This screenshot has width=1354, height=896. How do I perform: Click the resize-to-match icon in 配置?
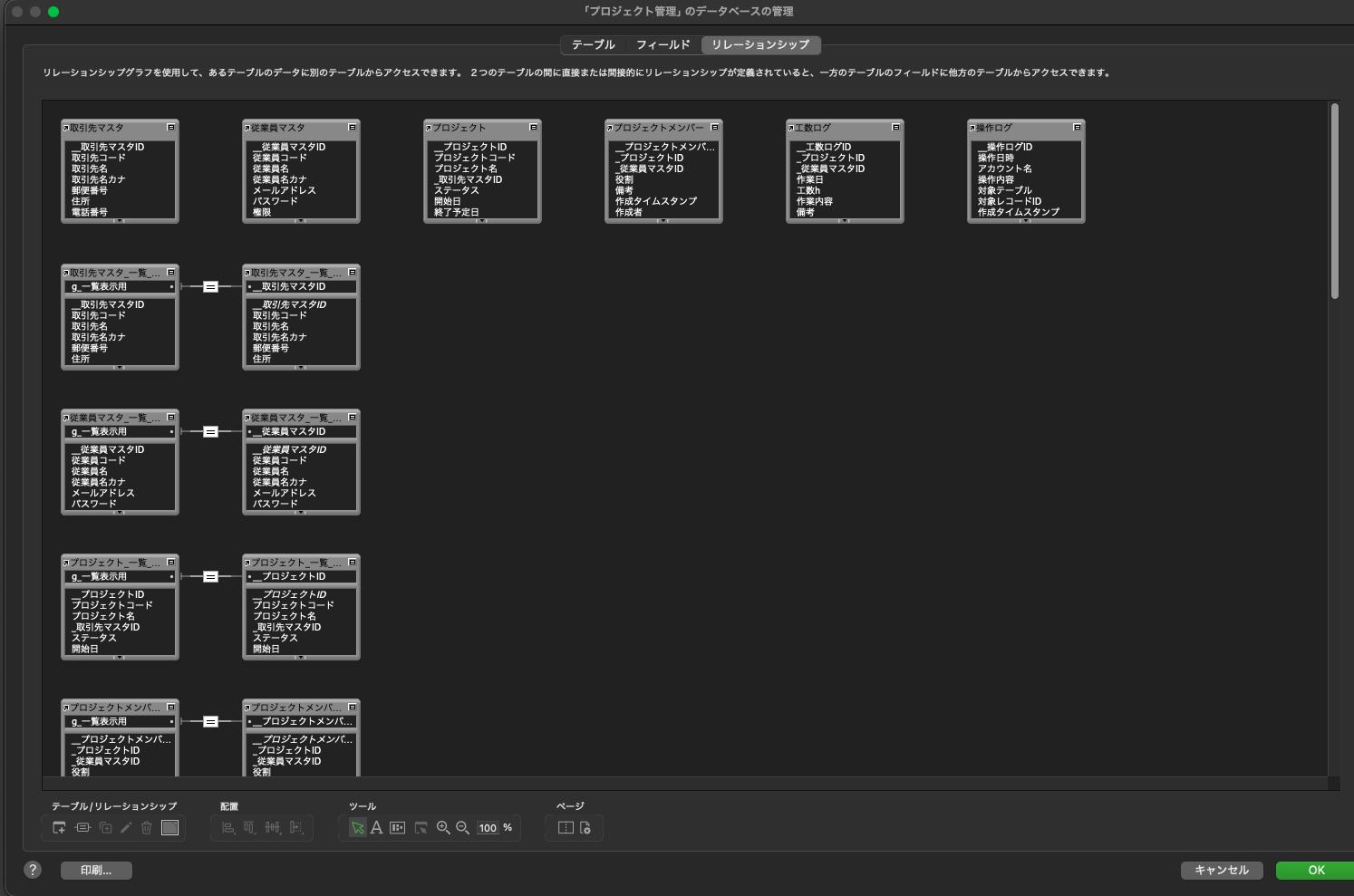pos(296,827)
